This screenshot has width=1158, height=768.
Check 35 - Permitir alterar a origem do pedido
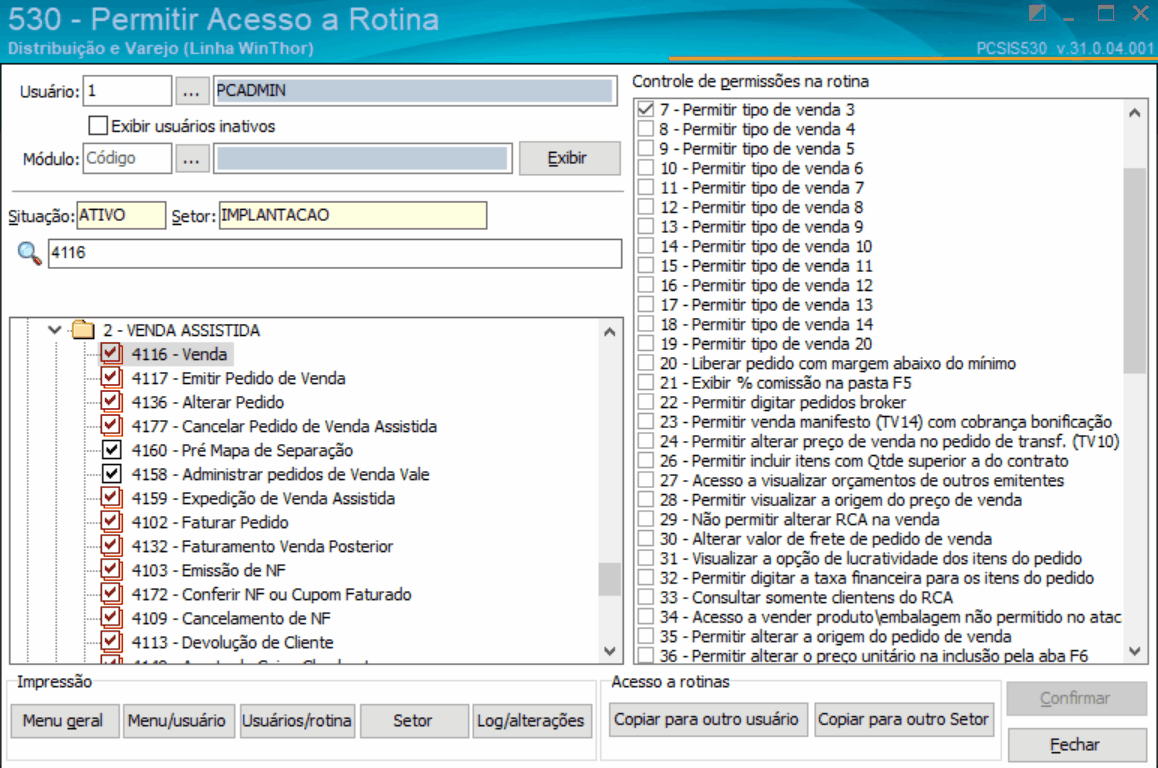tap(646, 636)
